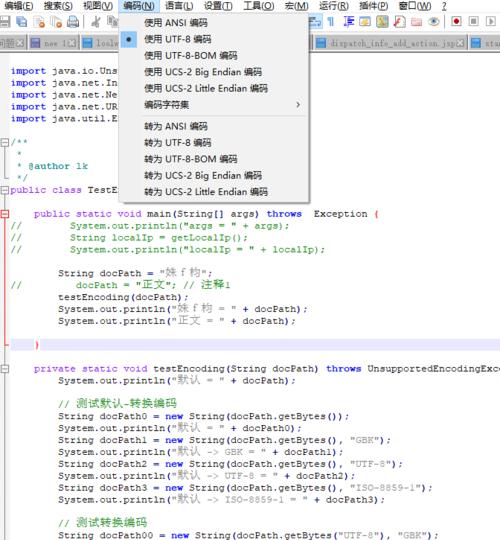This screenshot has height=540, width=500.
Task: Open the 宏(M) menu
Action: 296,6
